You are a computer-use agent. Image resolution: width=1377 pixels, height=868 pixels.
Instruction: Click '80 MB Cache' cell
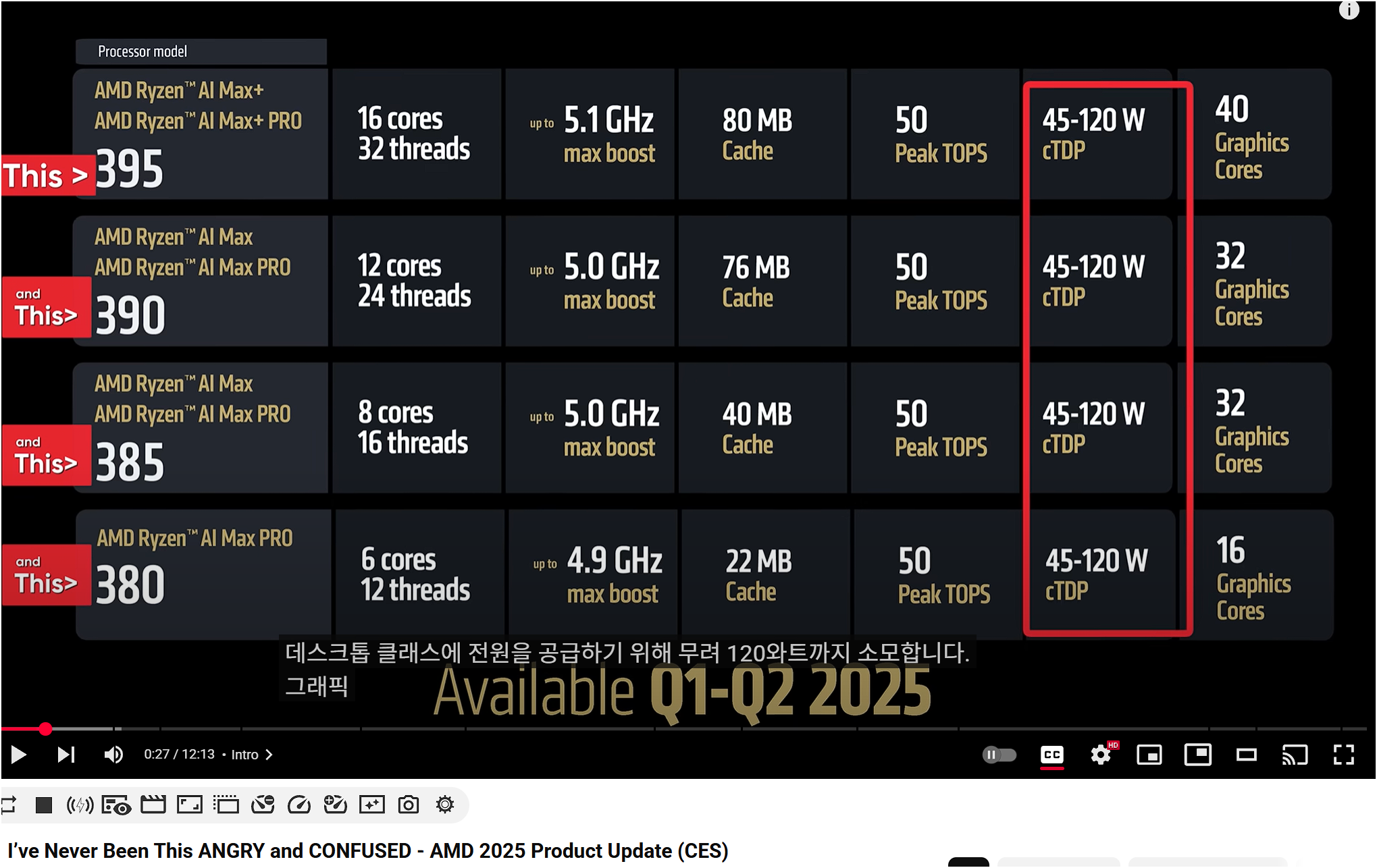pos(762,134)
